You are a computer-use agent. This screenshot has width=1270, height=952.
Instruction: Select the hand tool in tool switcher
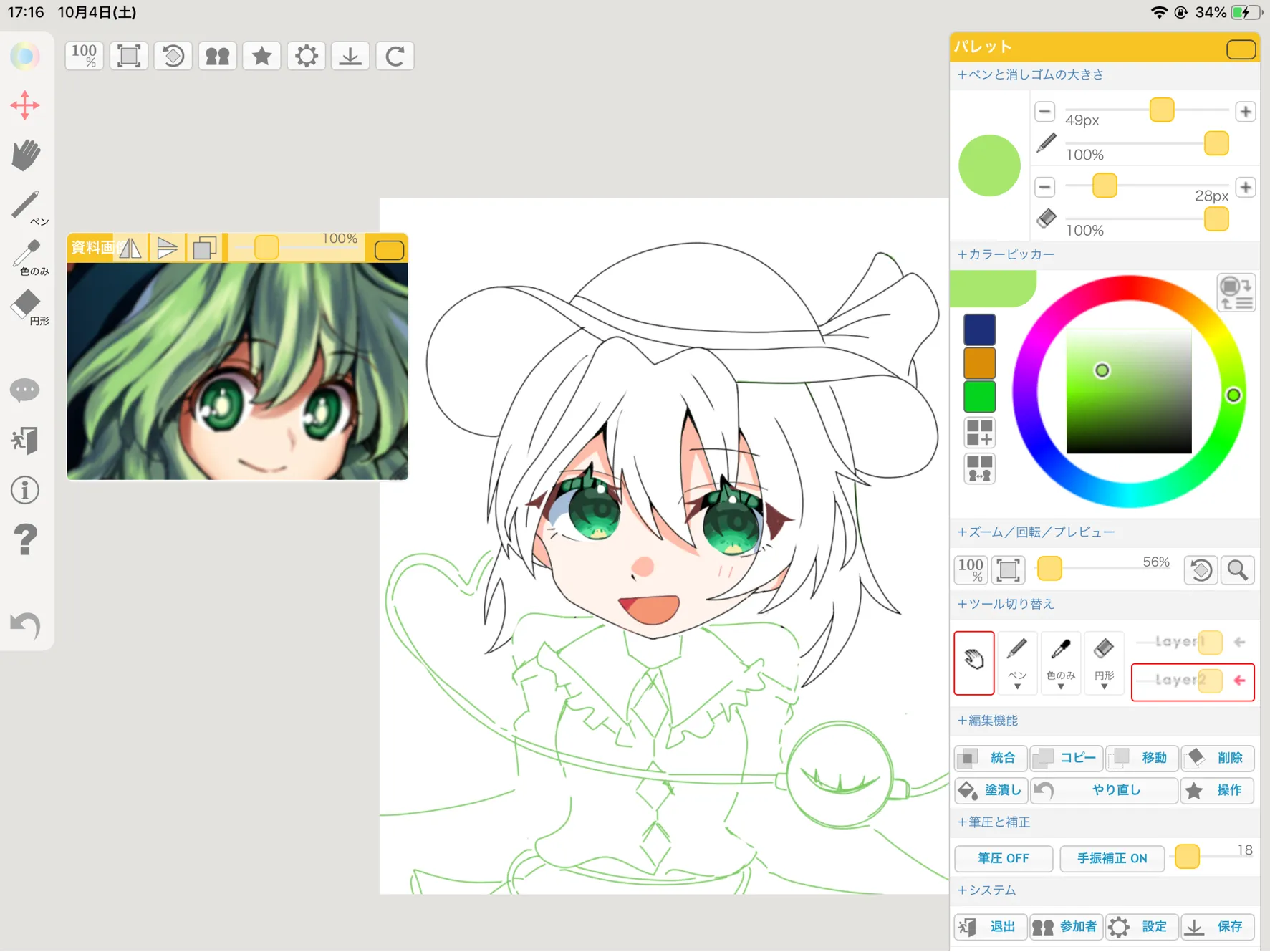point(973,663)
